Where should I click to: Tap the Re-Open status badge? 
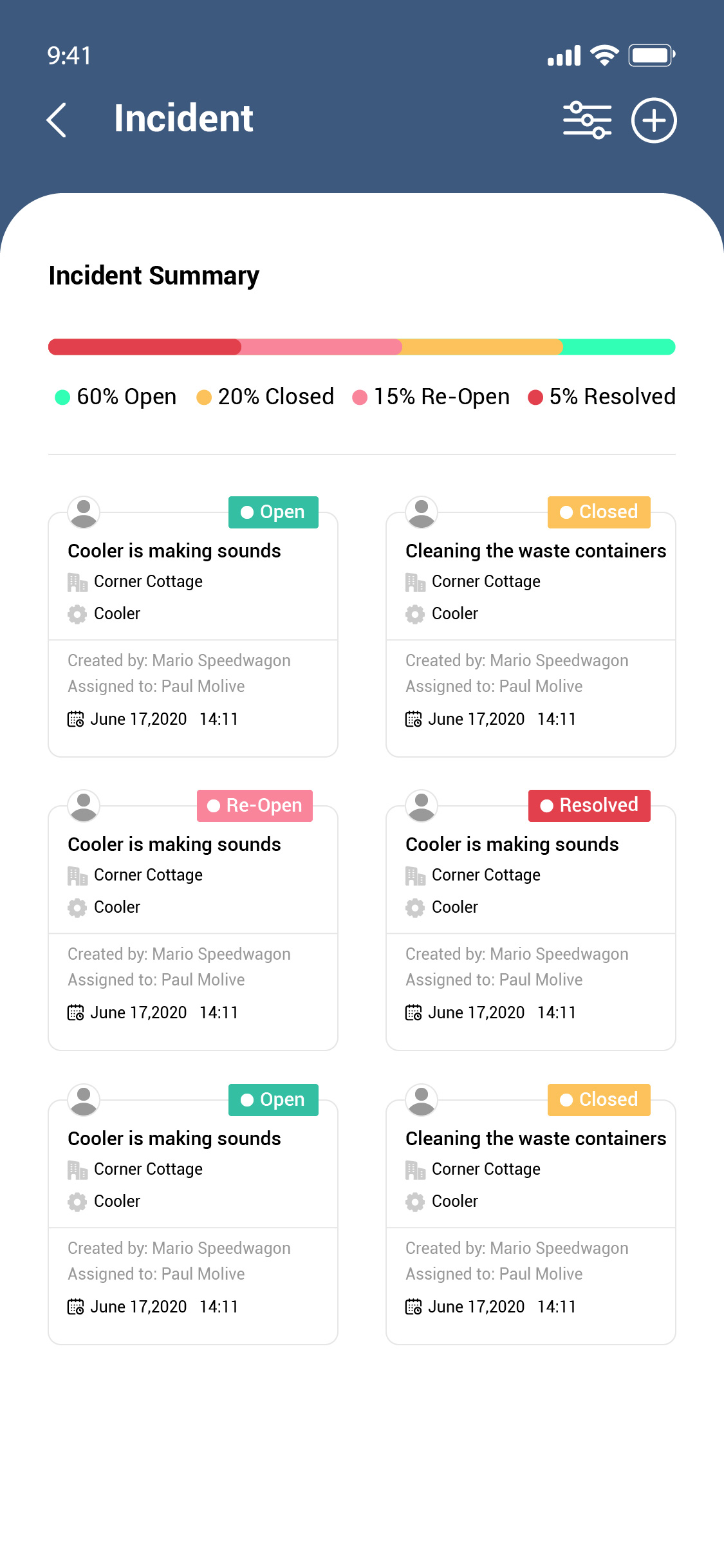[x=255, y=806]
